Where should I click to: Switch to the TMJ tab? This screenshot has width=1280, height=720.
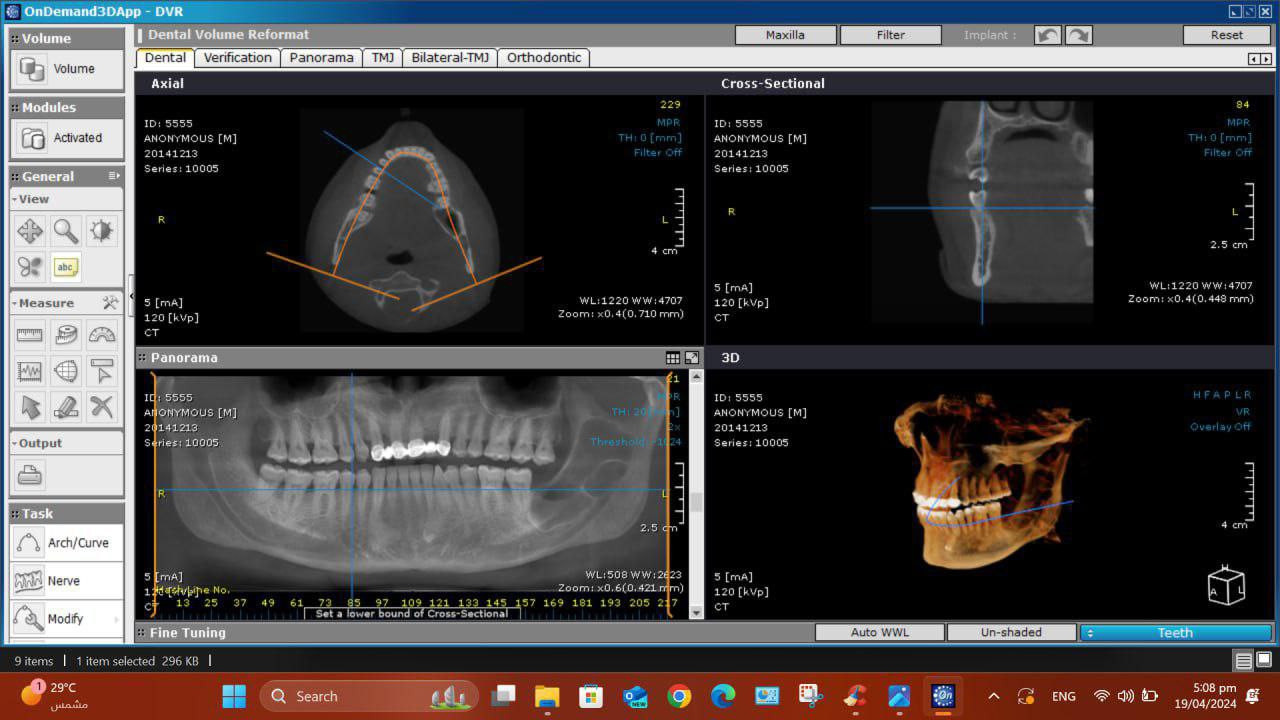coord(383,57)
